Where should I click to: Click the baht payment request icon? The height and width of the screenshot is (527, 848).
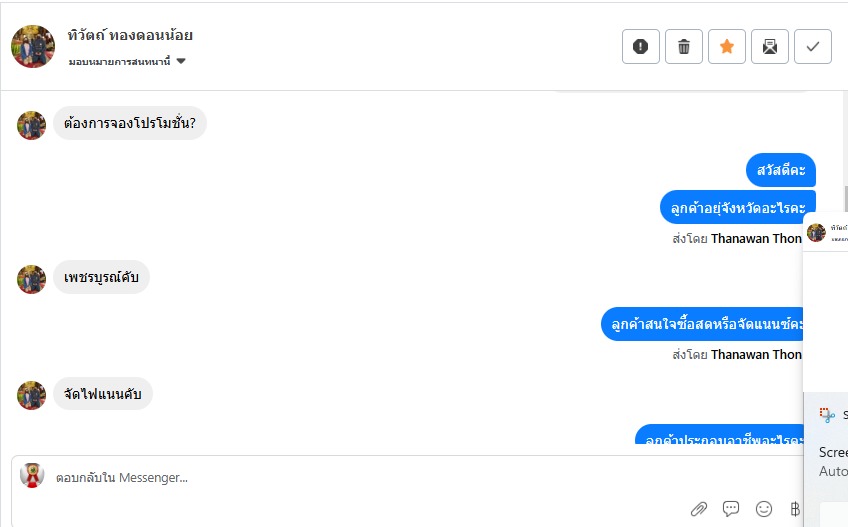coord(795,509)
